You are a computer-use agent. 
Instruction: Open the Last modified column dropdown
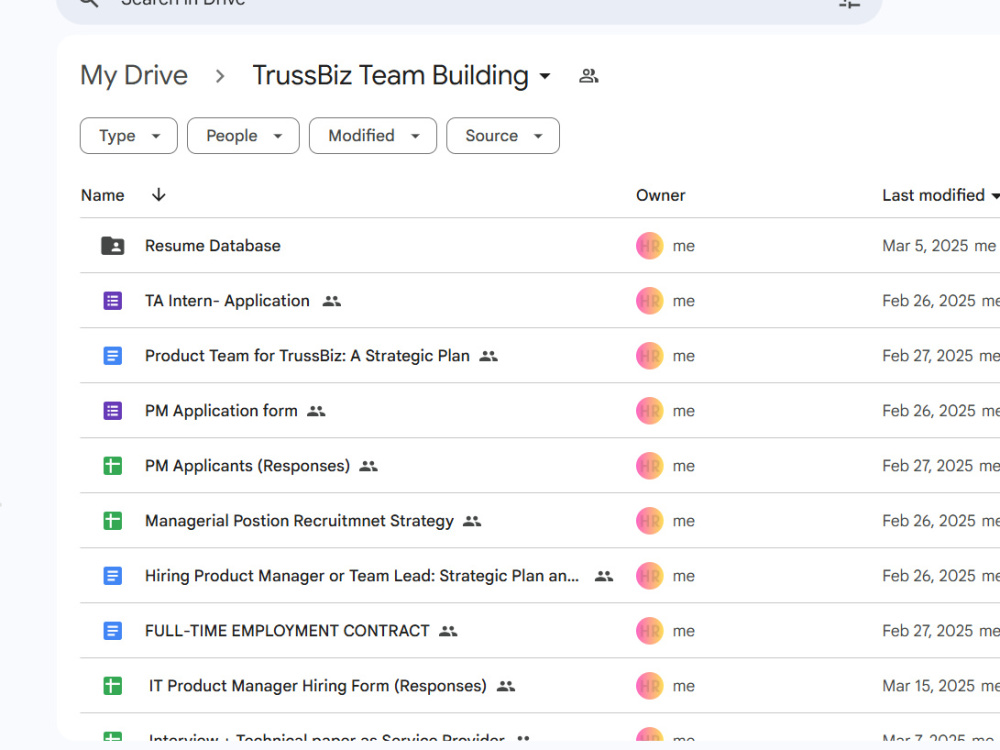point(995,196)
